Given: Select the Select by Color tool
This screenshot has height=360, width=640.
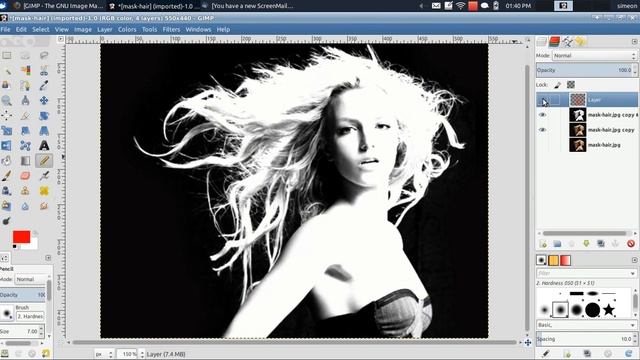Looking at the screenshot, I should 25,71.
